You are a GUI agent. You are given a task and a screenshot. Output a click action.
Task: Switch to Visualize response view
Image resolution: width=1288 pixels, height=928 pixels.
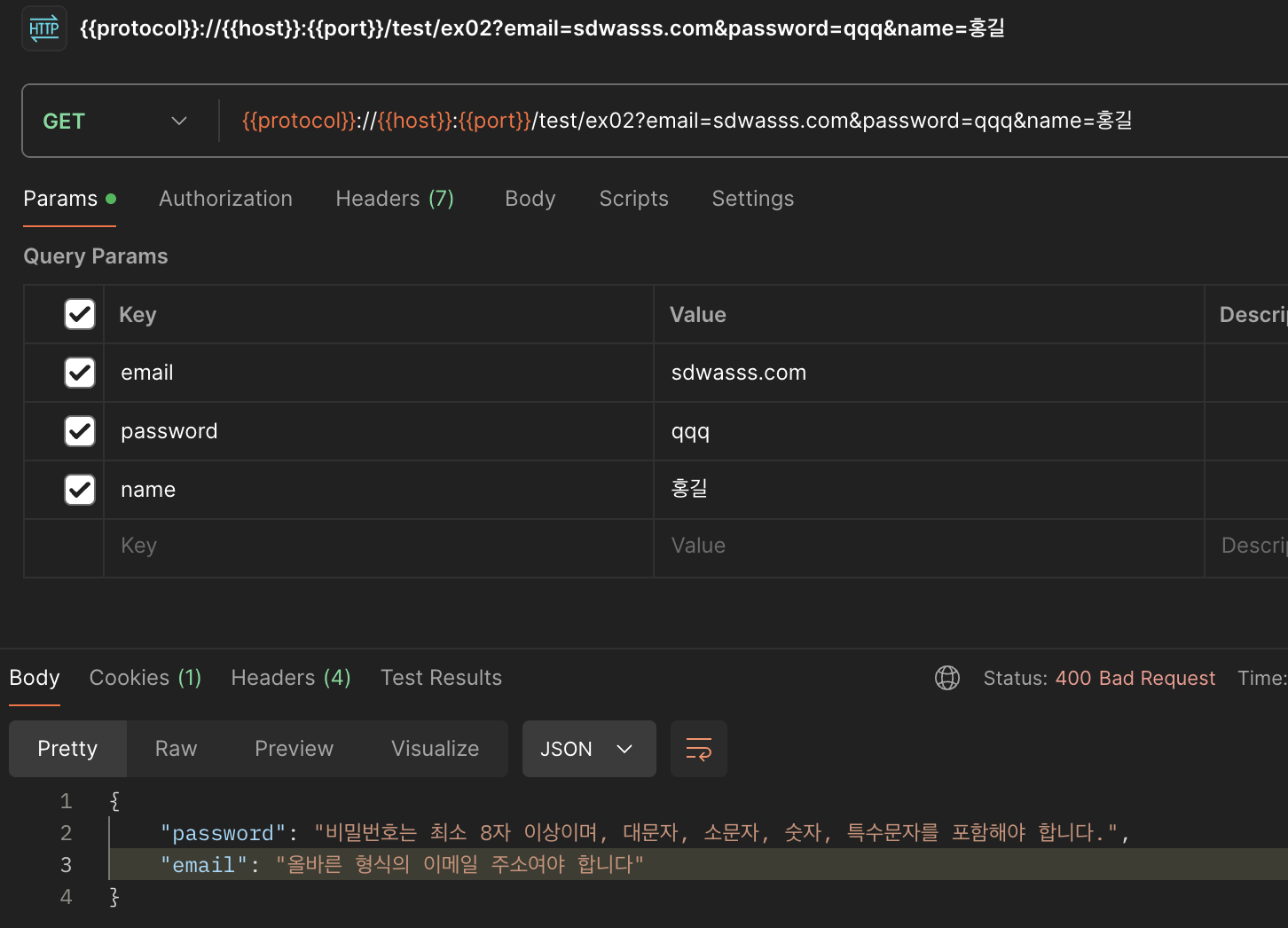point(435,749)
